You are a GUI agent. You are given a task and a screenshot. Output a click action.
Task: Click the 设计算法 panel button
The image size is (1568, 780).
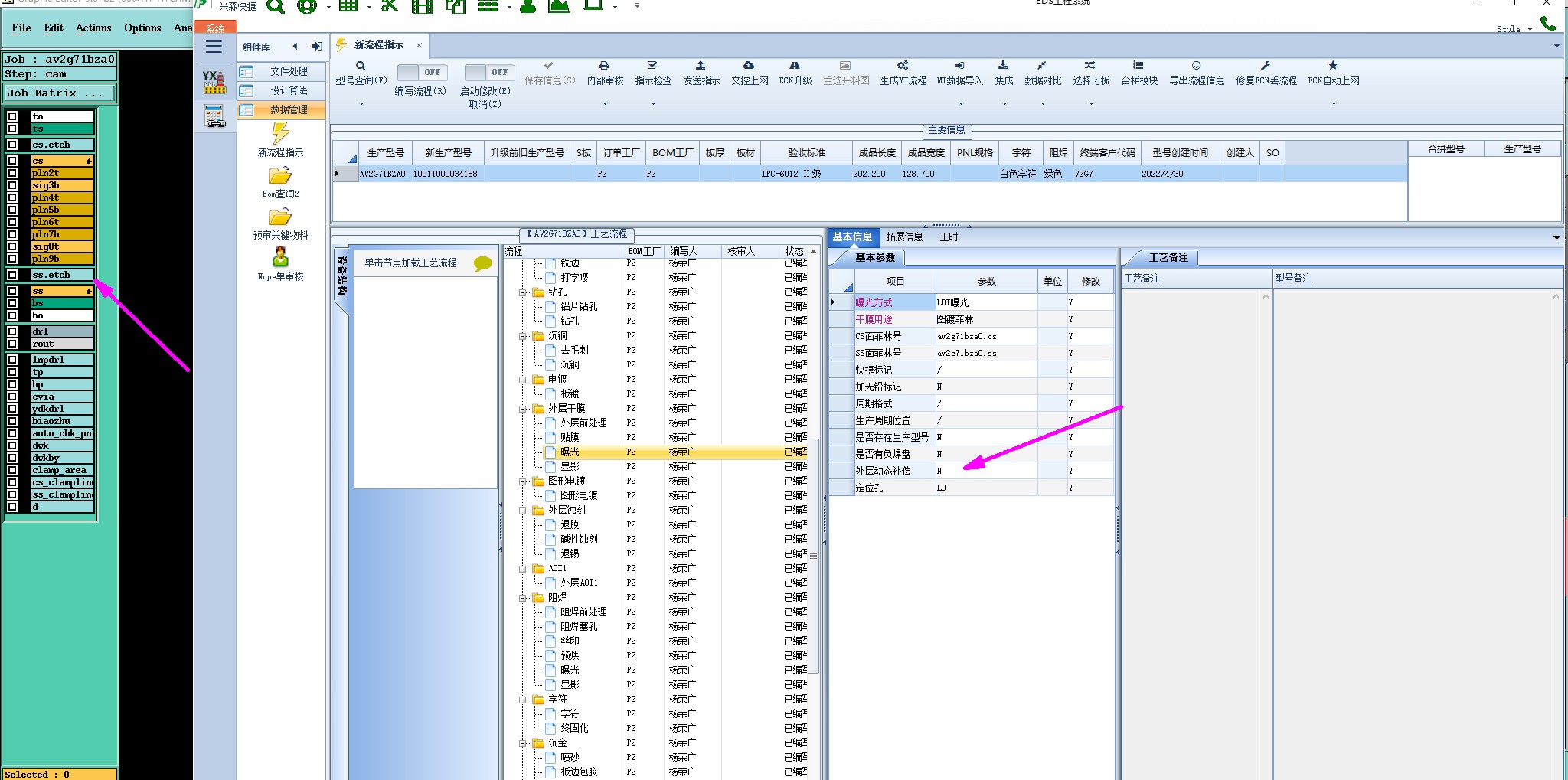point(282,90)
